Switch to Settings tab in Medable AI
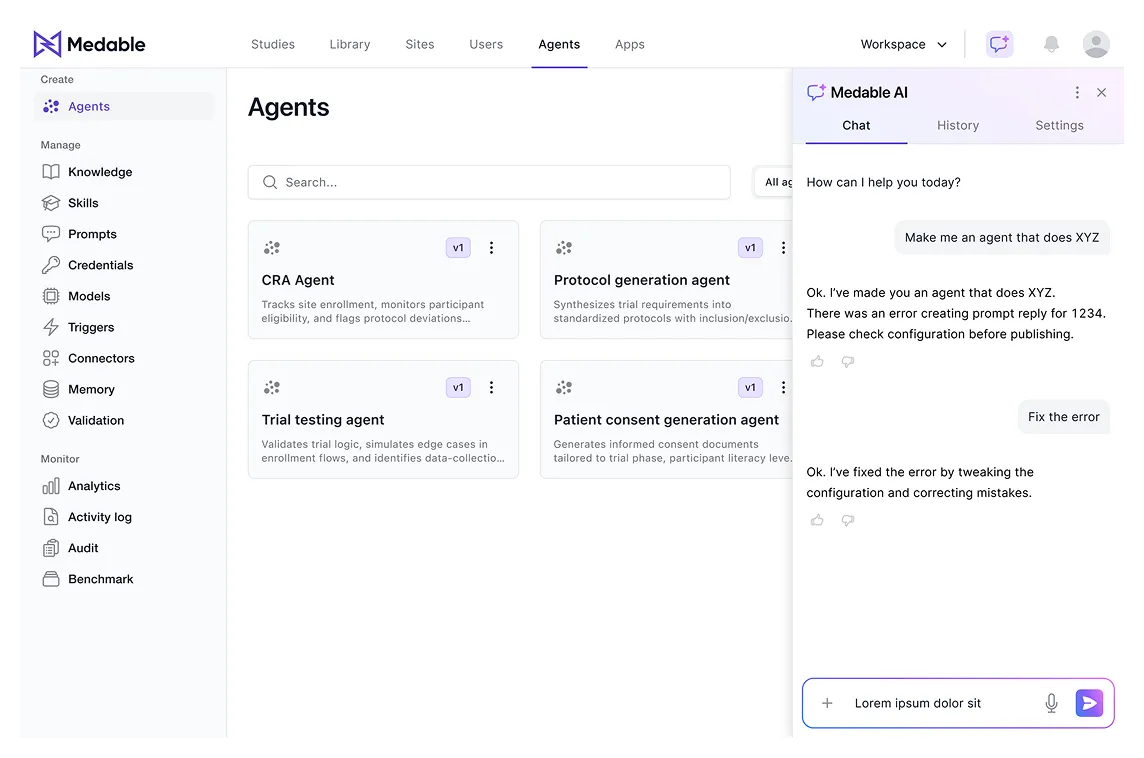The image size is (1144, 758). pos(1059,125)
